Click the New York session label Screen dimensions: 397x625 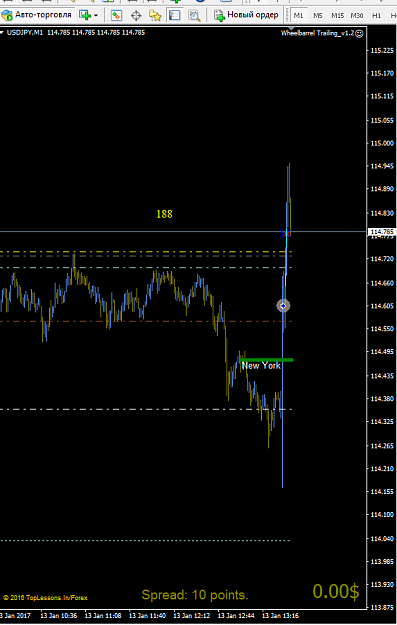261,366
